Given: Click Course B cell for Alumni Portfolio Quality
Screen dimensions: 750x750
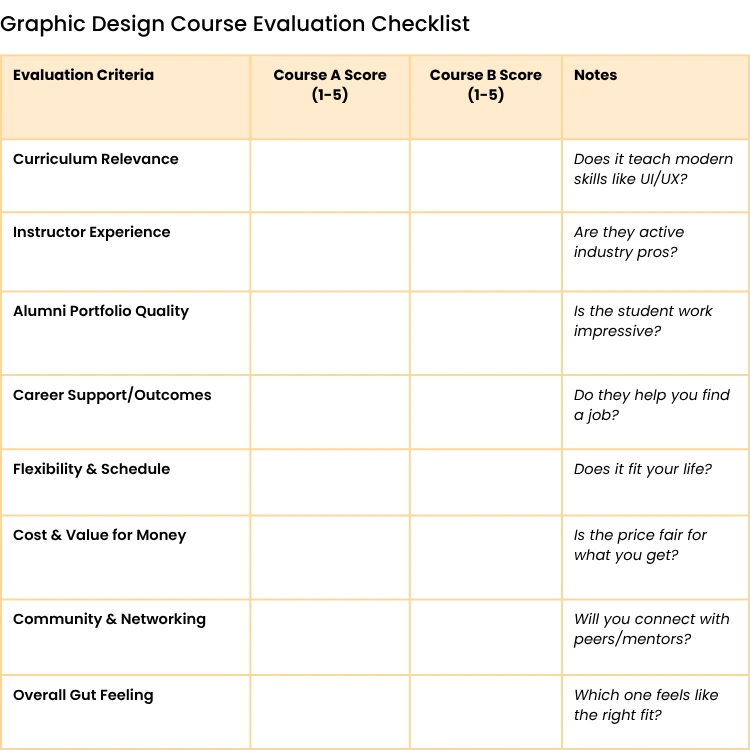Looking at the screenshot, I should (486, 332).
